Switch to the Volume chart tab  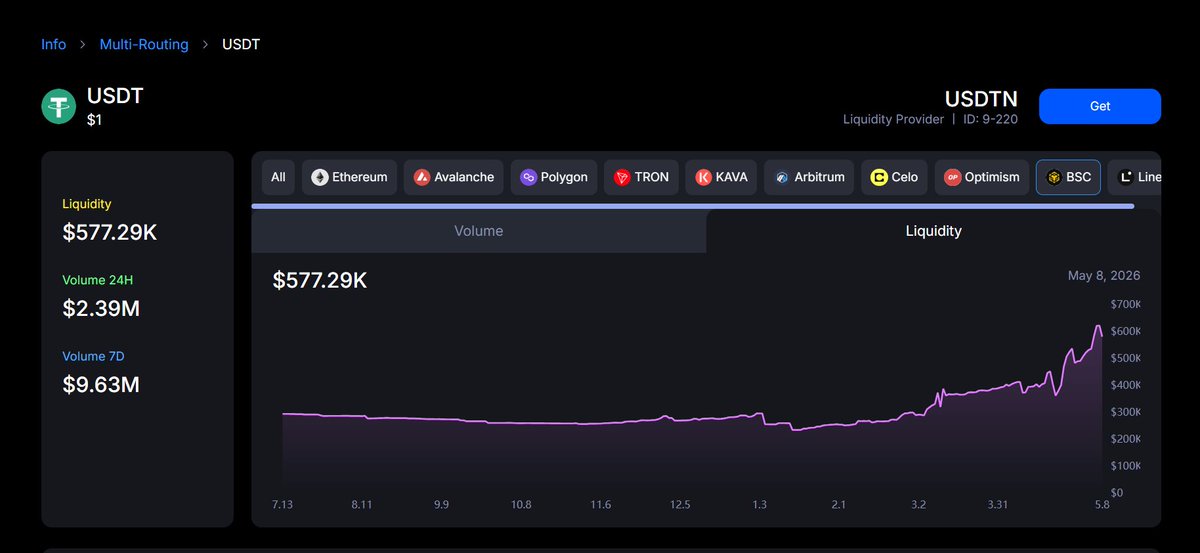479,231
